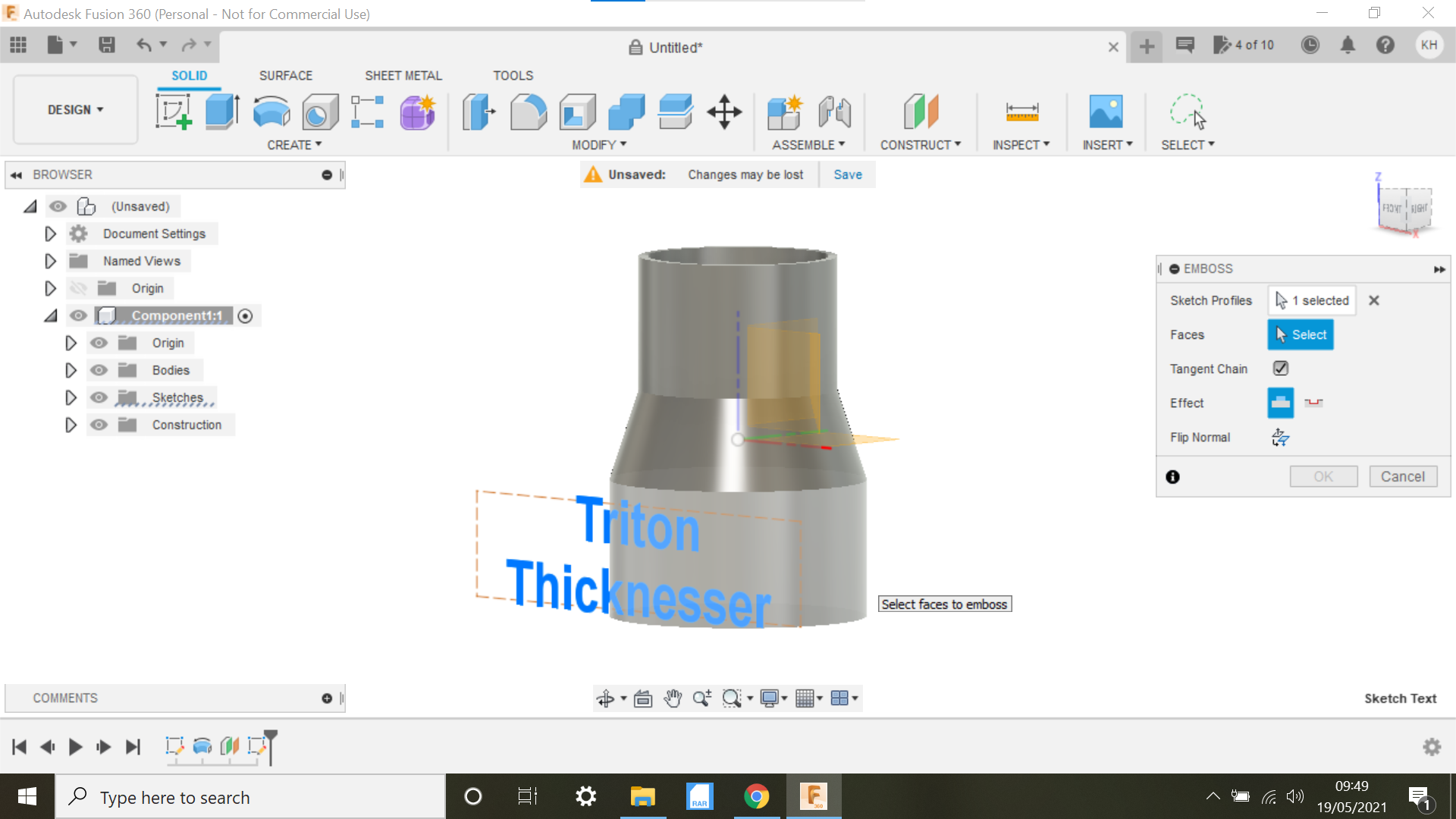Hide Origin under Component1:1
Viewport: 1456px width, 819px height.
99,343
